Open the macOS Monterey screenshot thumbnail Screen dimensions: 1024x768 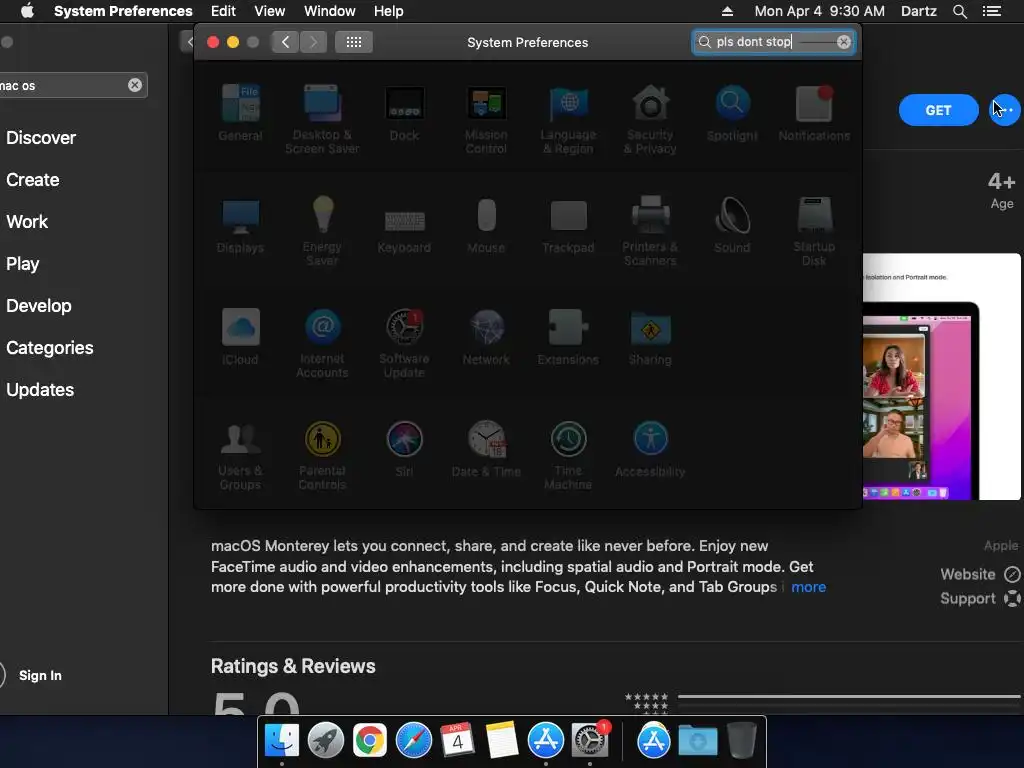tap(941, 377)
